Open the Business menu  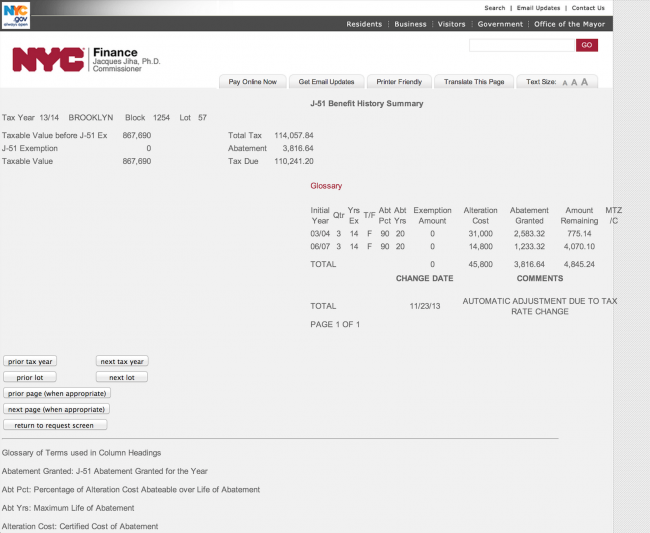410,24
